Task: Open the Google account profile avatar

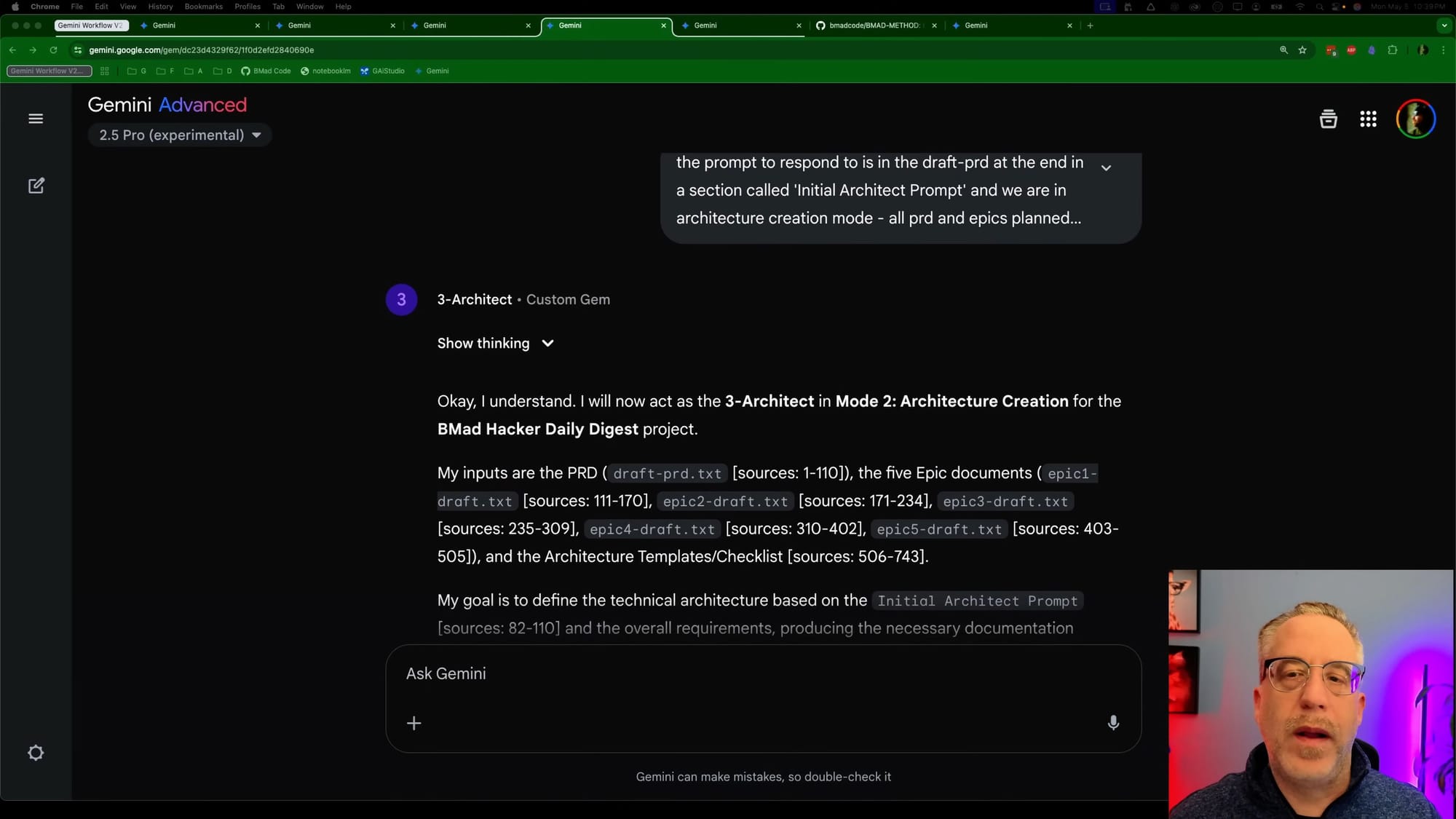Action: click(x=1415, y=119)
